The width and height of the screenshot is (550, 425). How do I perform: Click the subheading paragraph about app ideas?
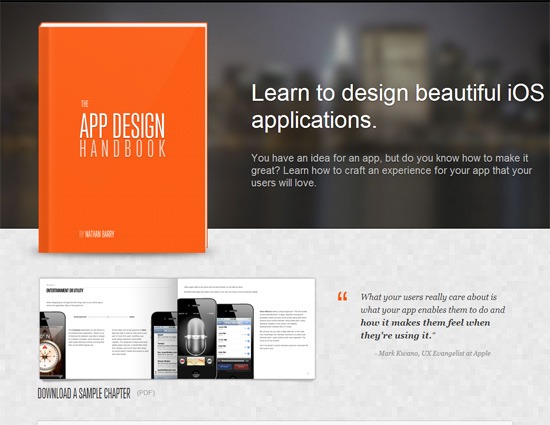[391, 170]
